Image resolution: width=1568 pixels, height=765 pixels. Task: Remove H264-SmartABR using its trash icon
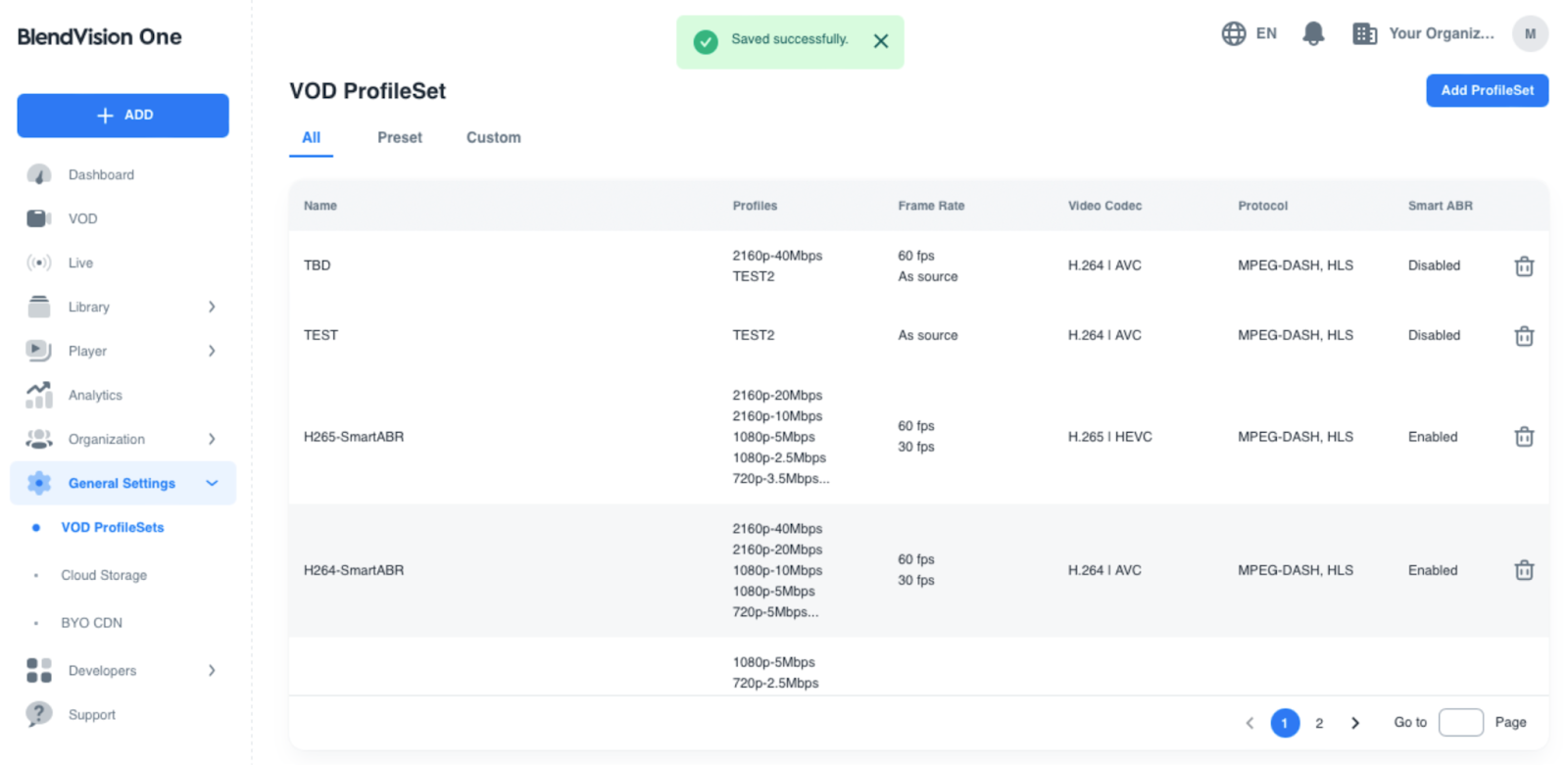(x=1523, y=570)
